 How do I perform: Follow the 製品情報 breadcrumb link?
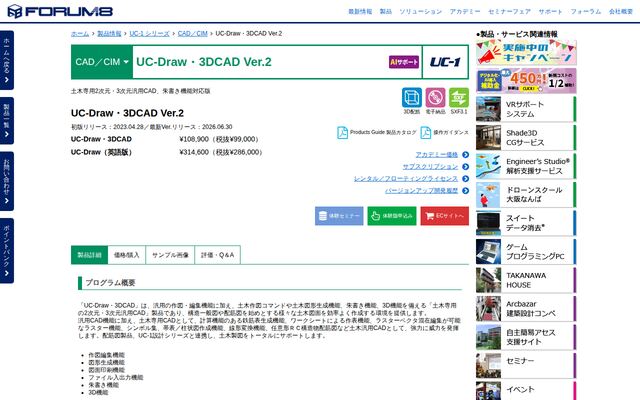tap(109, 33)
